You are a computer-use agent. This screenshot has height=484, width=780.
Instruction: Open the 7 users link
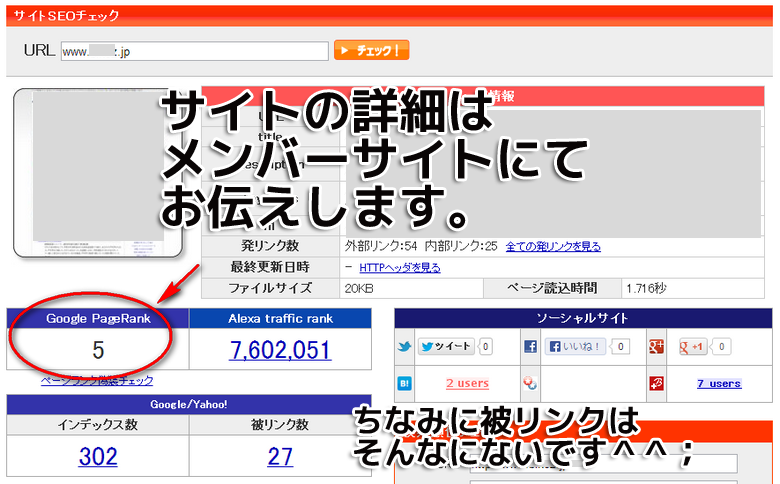719,384
